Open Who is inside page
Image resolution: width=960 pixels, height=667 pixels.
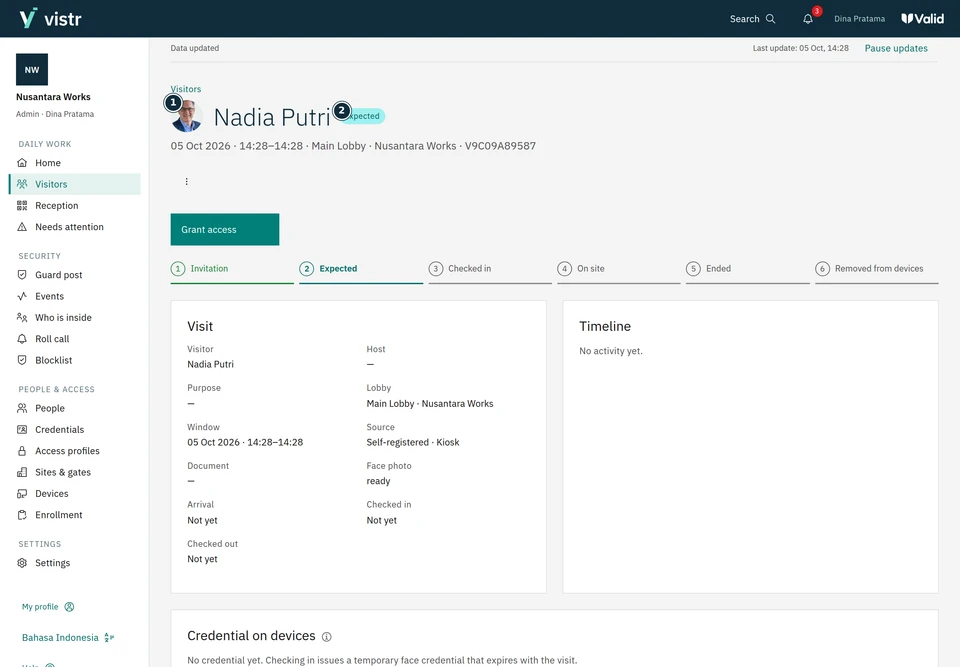pos(75,318)
